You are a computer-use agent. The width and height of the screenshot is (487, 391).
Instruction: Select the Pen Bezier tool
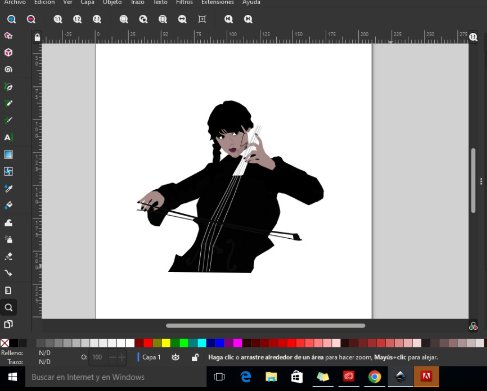[8, 87]
